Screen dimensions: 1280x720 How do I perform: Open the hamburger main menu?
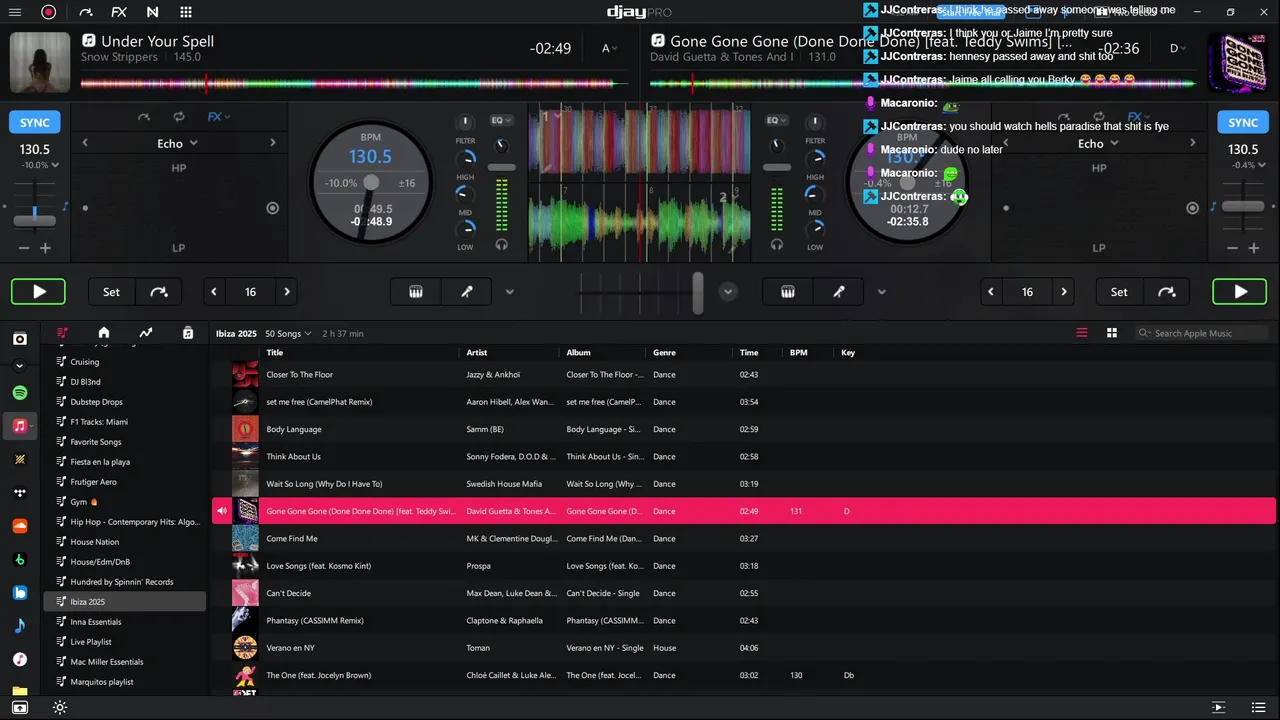(x=15, y=12)
